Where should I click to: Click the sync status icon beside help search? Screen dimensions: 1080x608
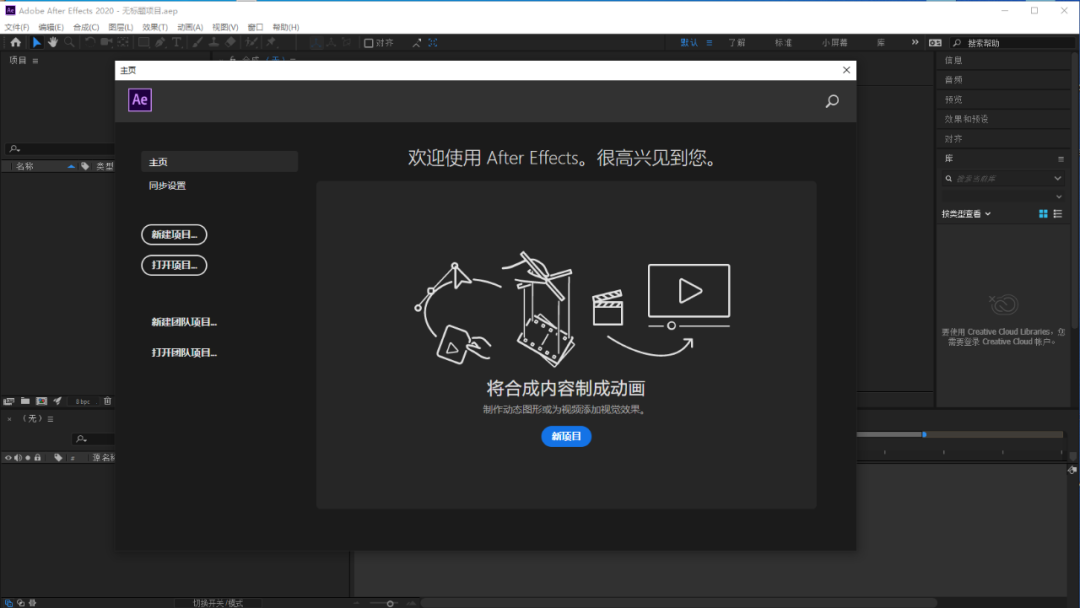click(x=935, y=43)
